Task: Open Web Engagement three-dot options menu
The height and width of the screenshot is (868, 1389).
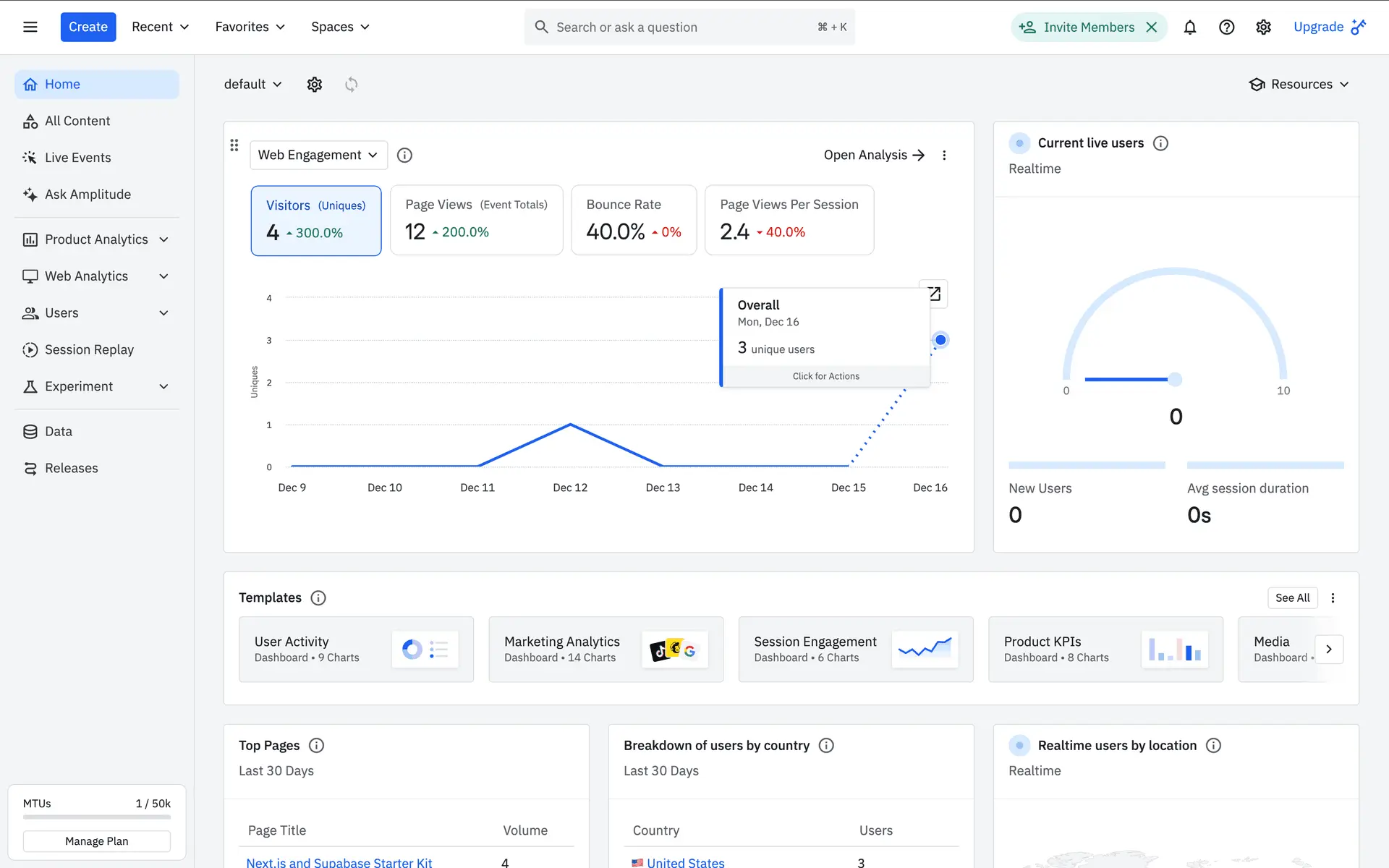Action: tap(944, 156)
